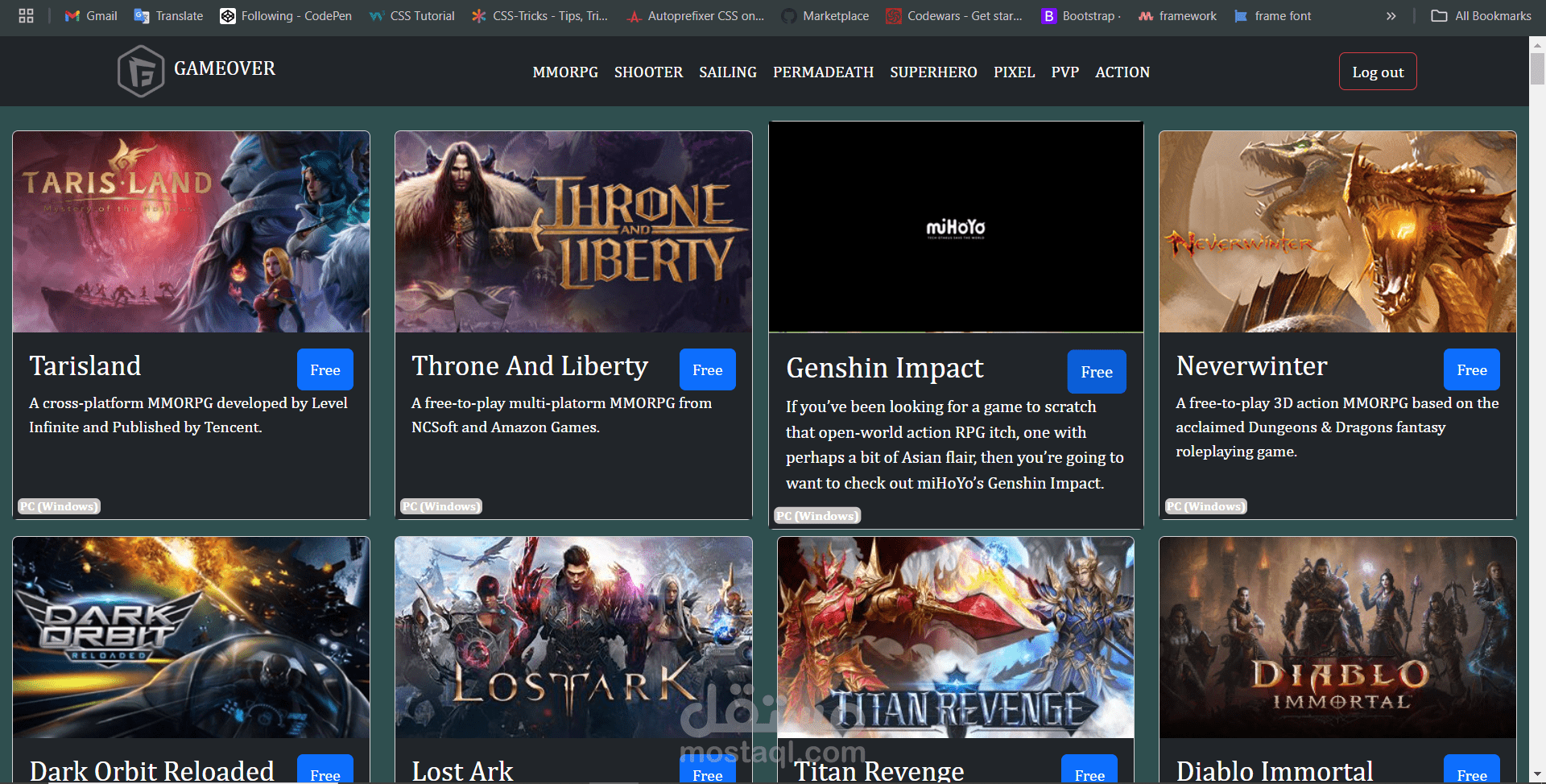Select the SAILING category
This screenshot has height=784, width=1546.
[x=728, y=72]
